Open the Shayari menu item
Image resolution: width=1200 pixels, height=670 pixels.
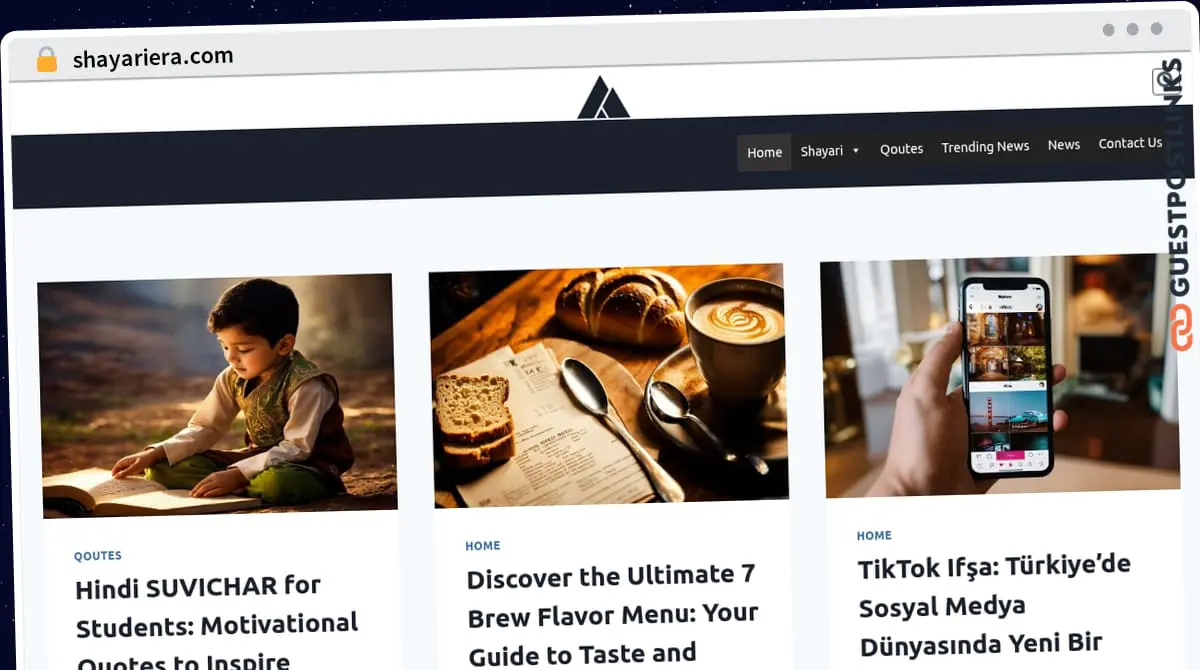click(x=822, y=151)
